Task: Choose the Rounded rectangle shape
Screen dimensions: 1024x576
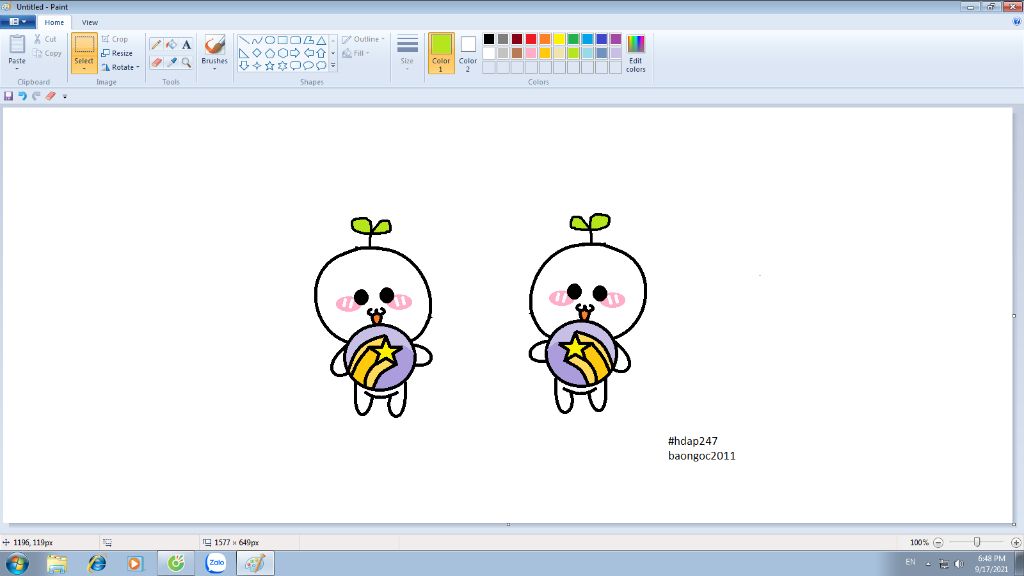Action: (295, 40)
